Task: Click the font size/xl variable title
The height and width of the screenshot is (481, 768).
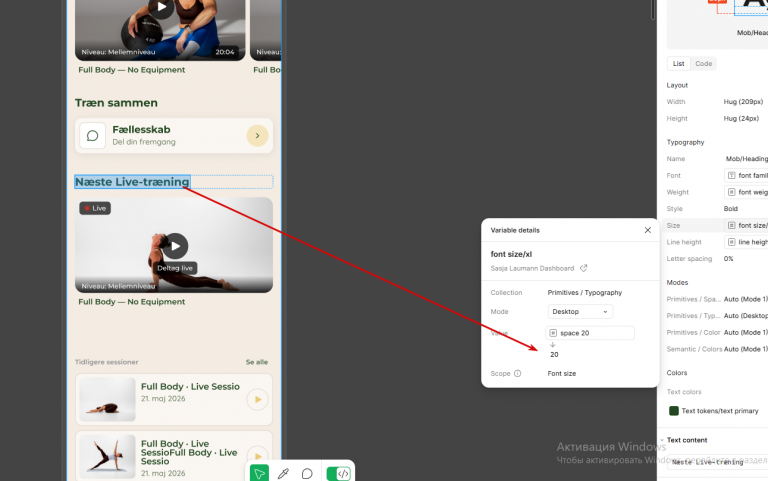Action: (511, 254)
